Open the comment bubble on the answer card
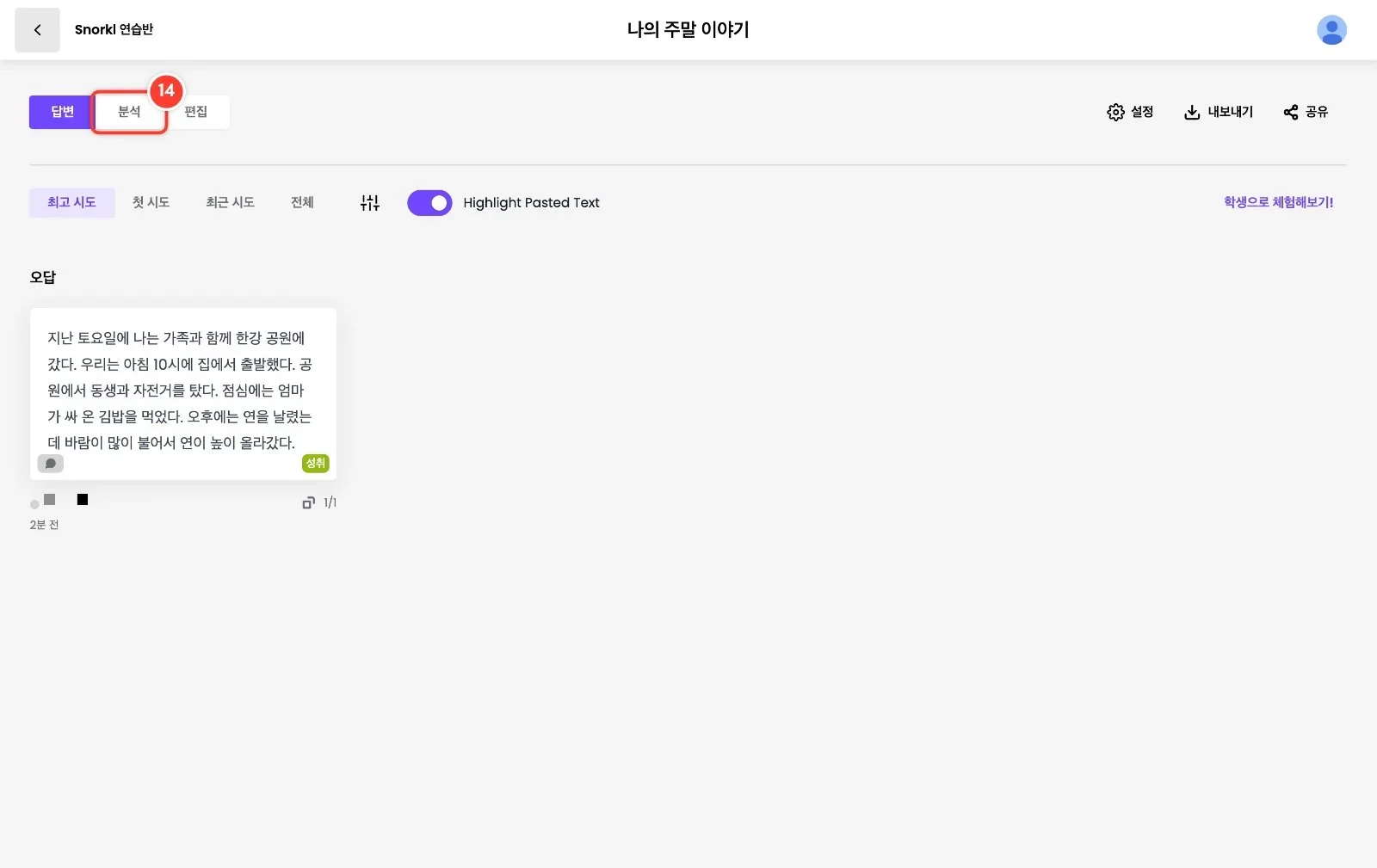This screenshot has width=1377, height=868. coord(51,464)
